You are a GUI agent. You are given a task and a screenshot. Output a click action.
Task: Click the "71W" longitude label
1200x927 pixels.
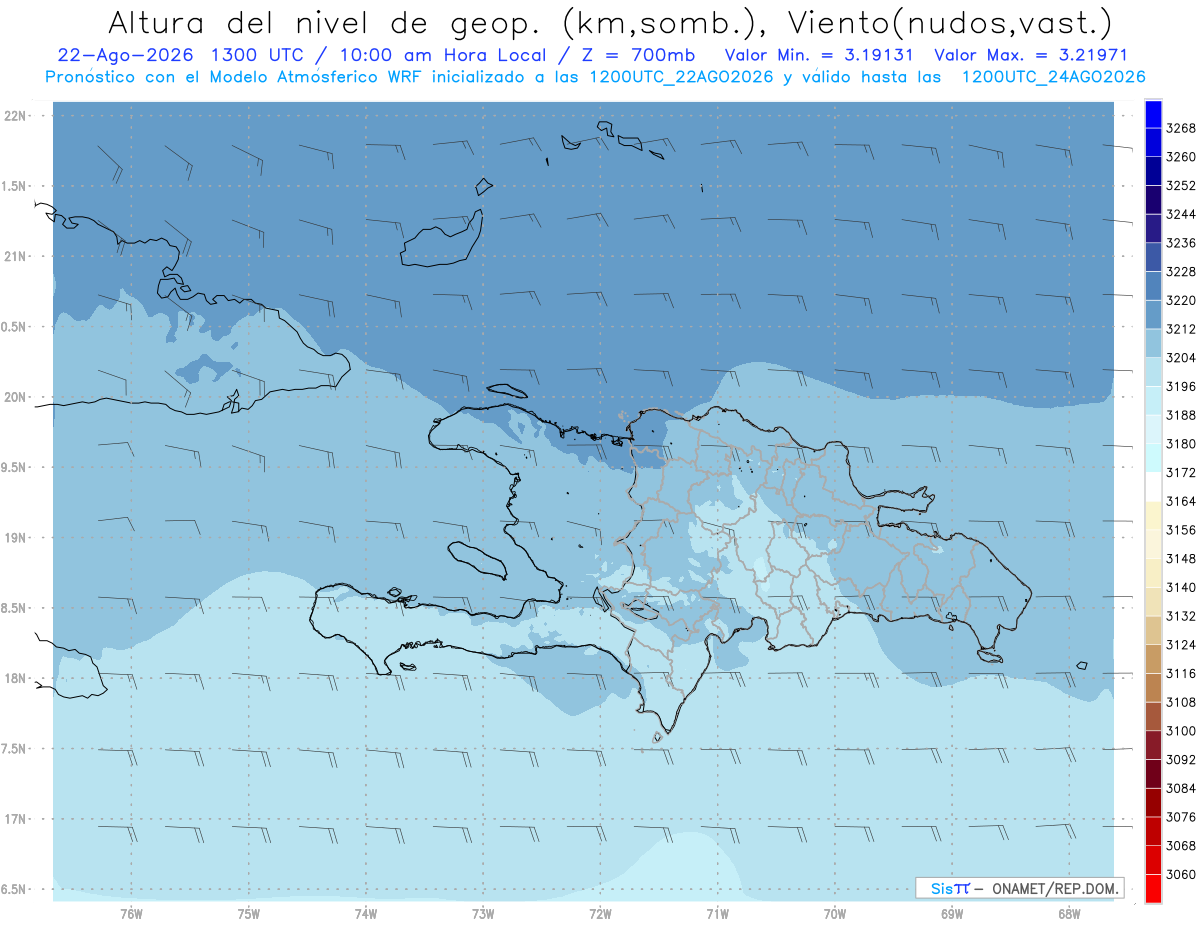717,913
